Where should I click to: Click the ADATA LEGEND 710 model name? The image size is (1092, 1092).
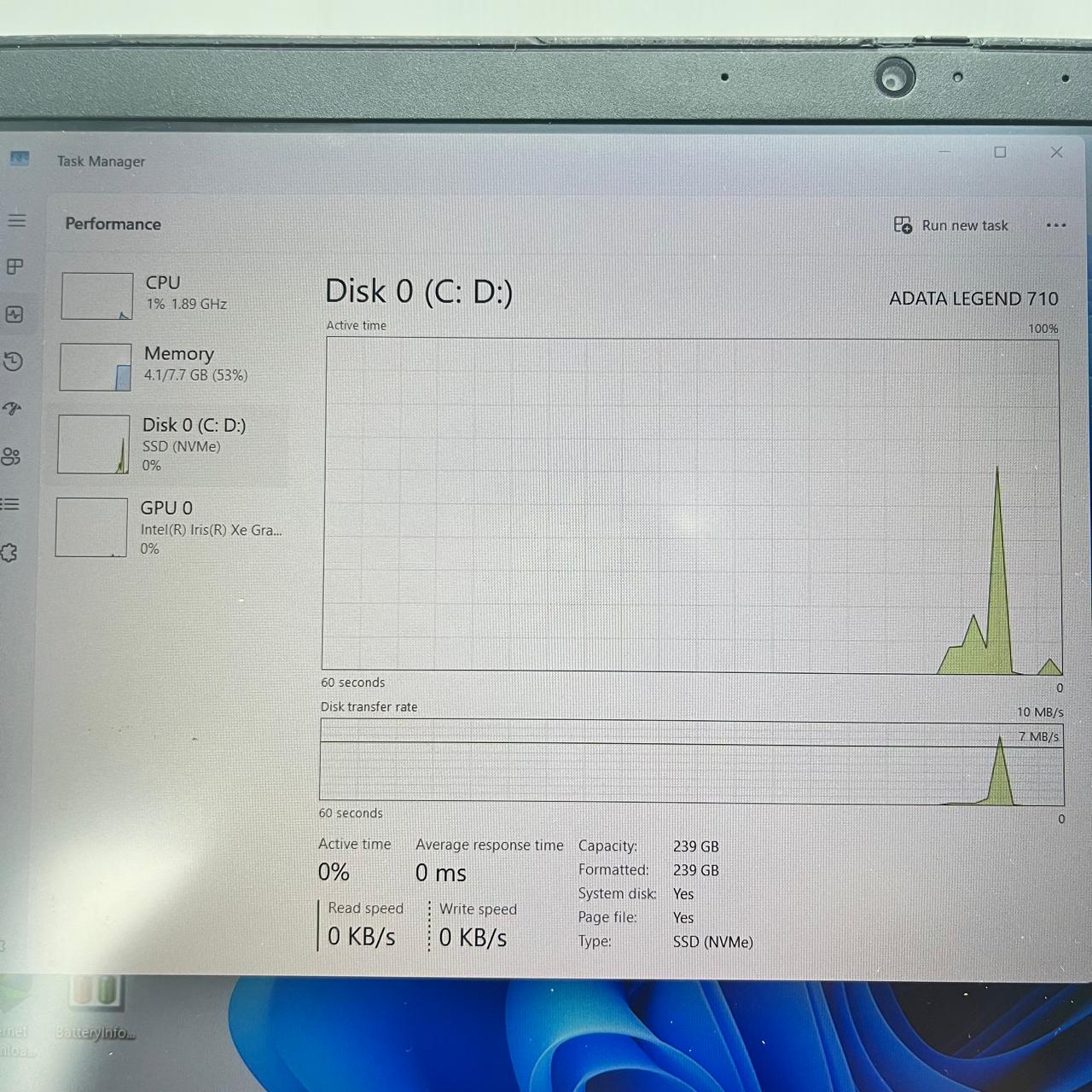click(973, 299)
